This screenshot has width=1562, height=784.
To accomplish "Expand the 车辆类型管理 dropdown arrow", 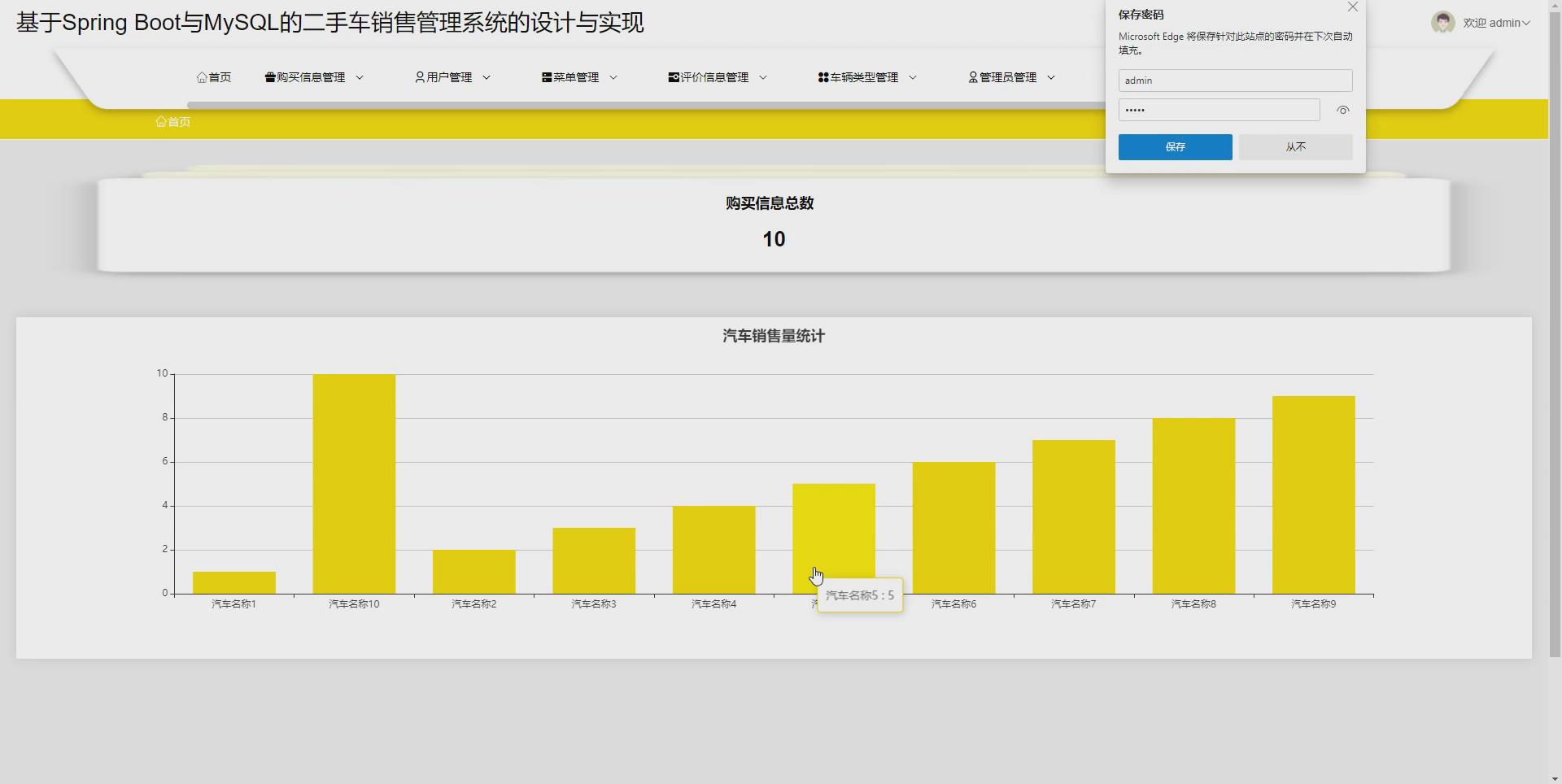I will 913,77.
